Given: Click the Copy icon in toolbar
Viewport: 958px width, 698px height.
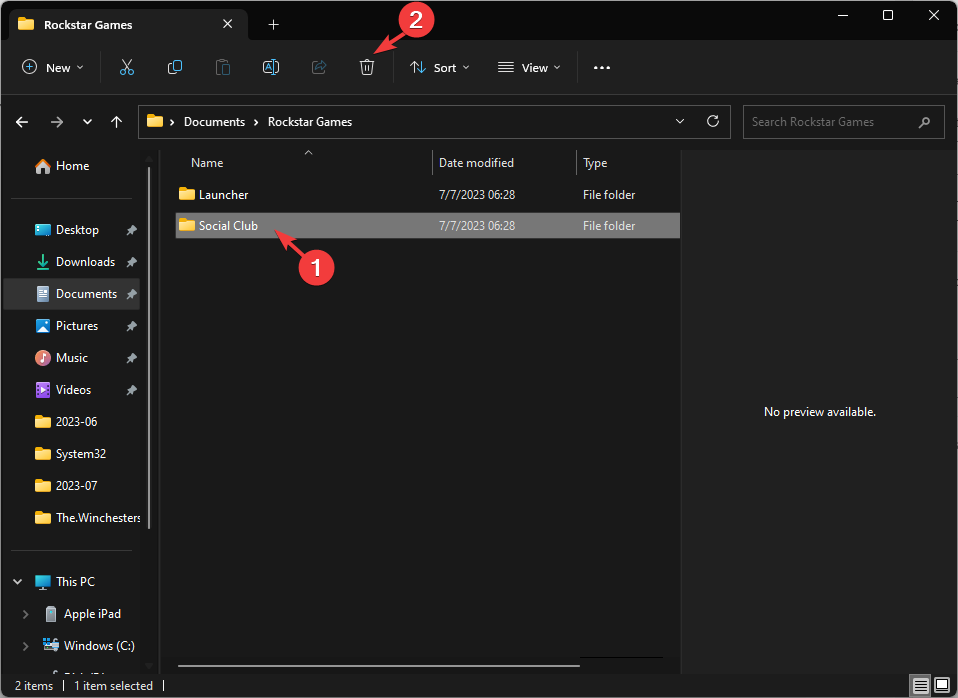Looking at the screenshot, I should [175, 67].
